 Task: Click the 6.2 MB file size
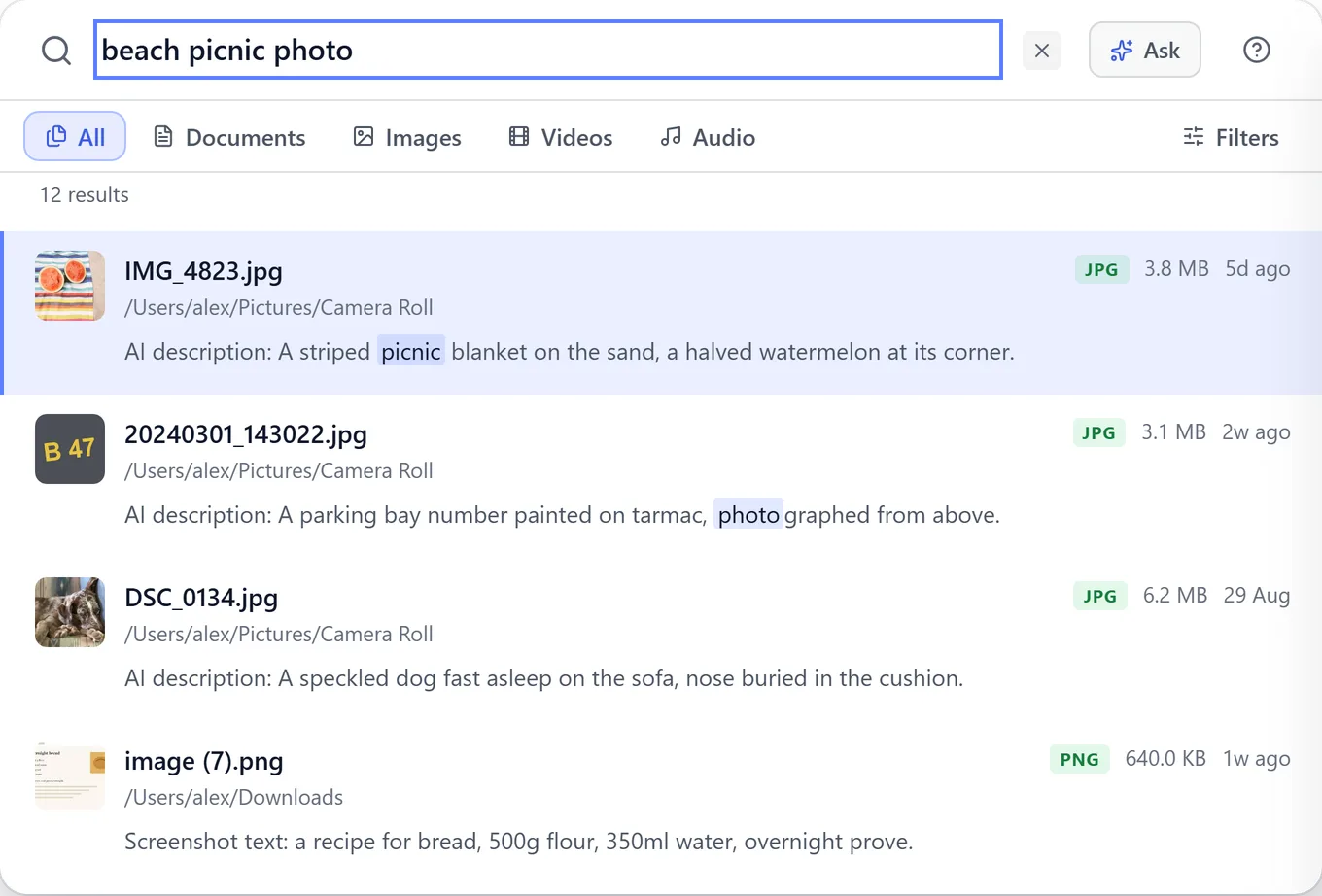(1175, 595)
